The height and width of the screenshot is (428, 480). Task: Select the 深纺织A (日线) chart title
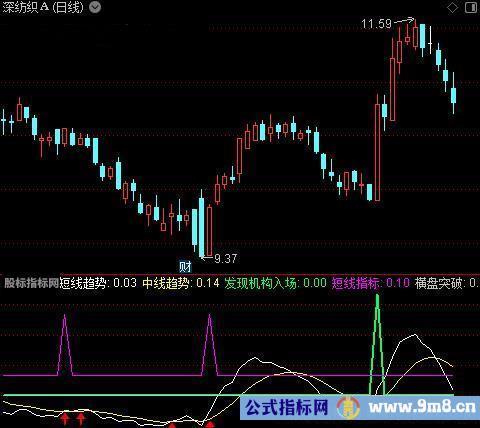[x=43, y=7]
